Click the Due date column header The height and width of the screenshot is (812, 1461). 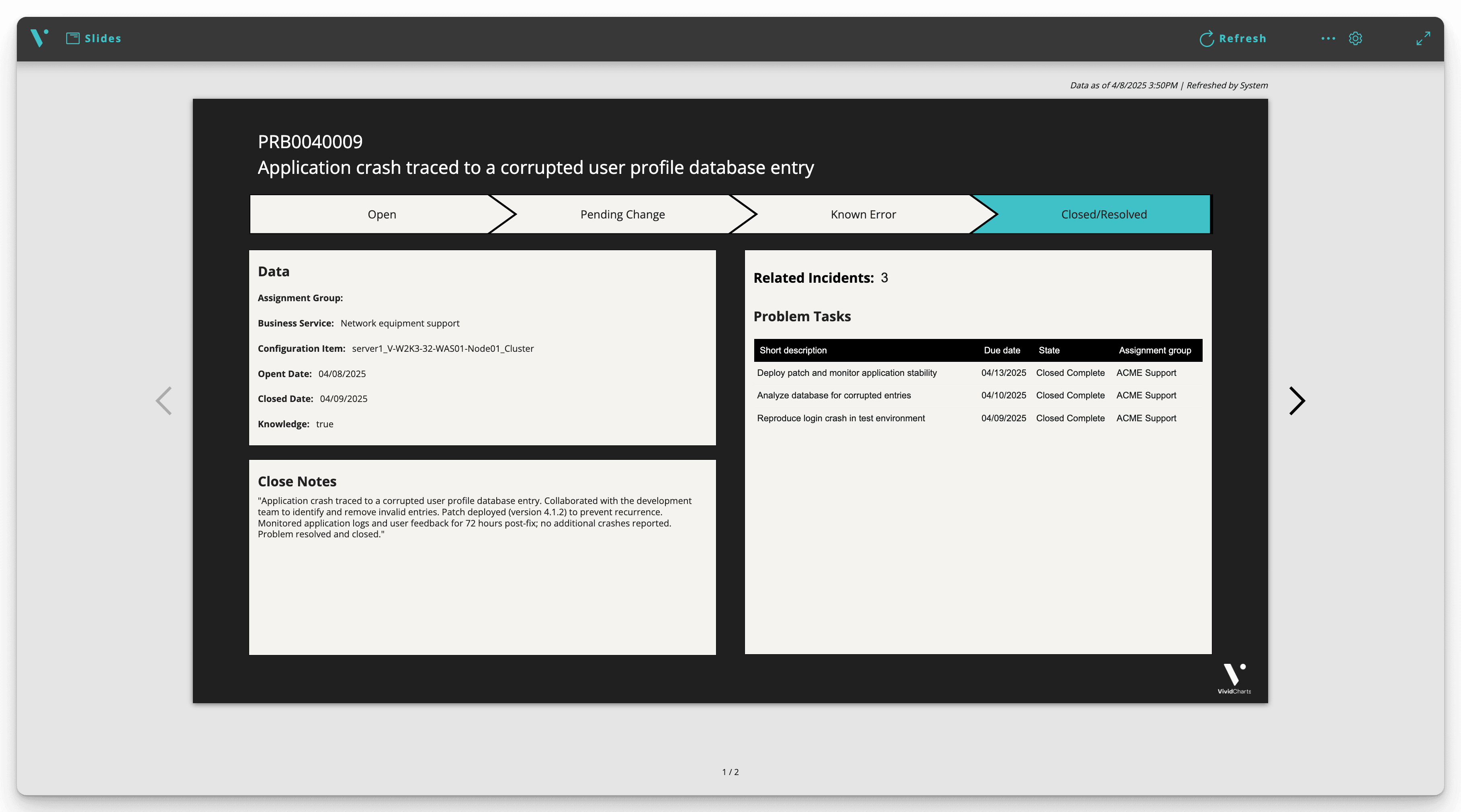[1002, 350]
